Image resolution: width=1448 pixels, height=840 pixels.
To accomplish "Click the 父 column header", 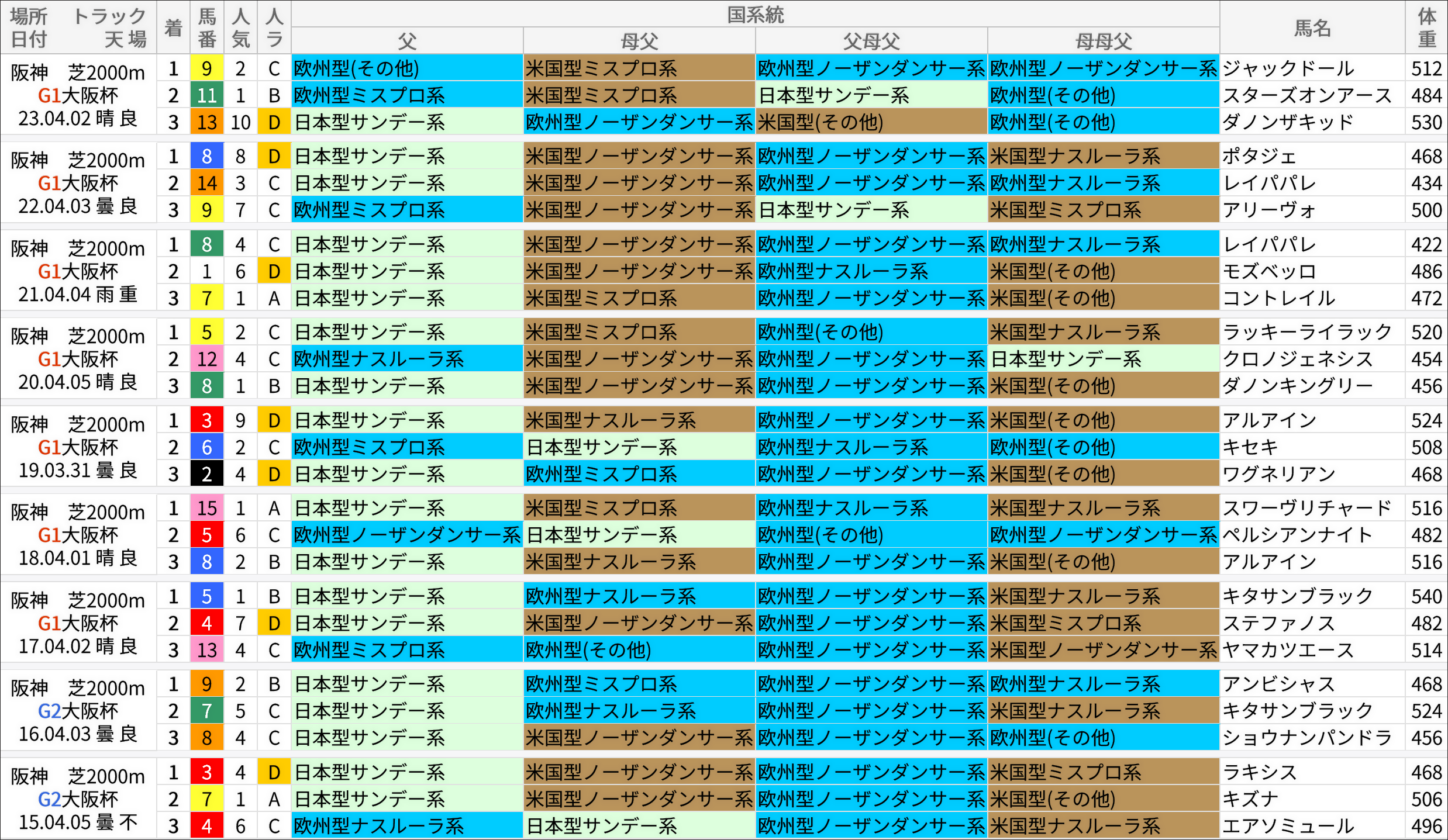I will click(x=407, y=41).
